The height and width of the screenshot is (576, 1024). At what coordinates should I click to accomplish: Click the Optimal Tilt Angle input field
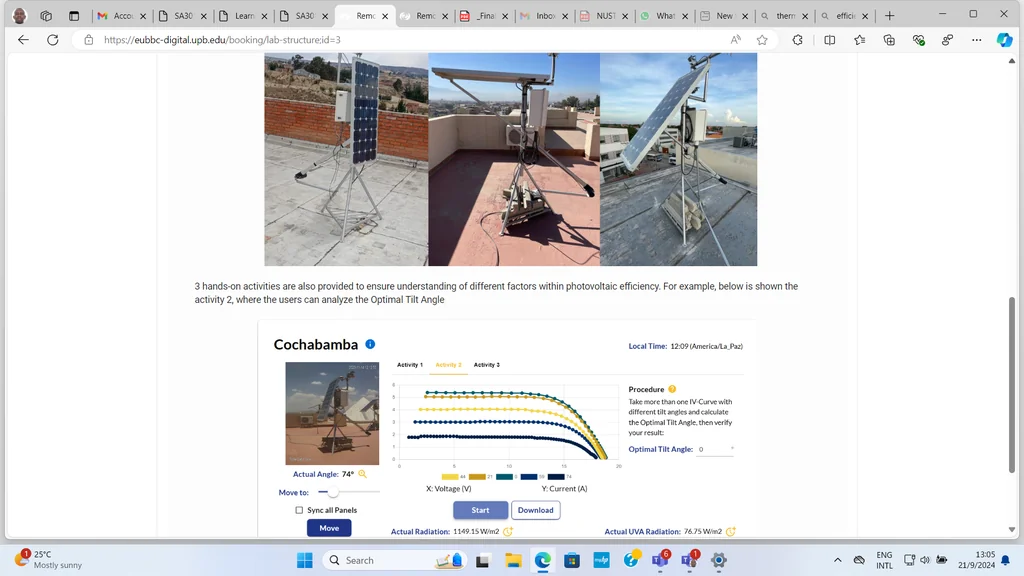pyautogui.click(x=717, y=449)
